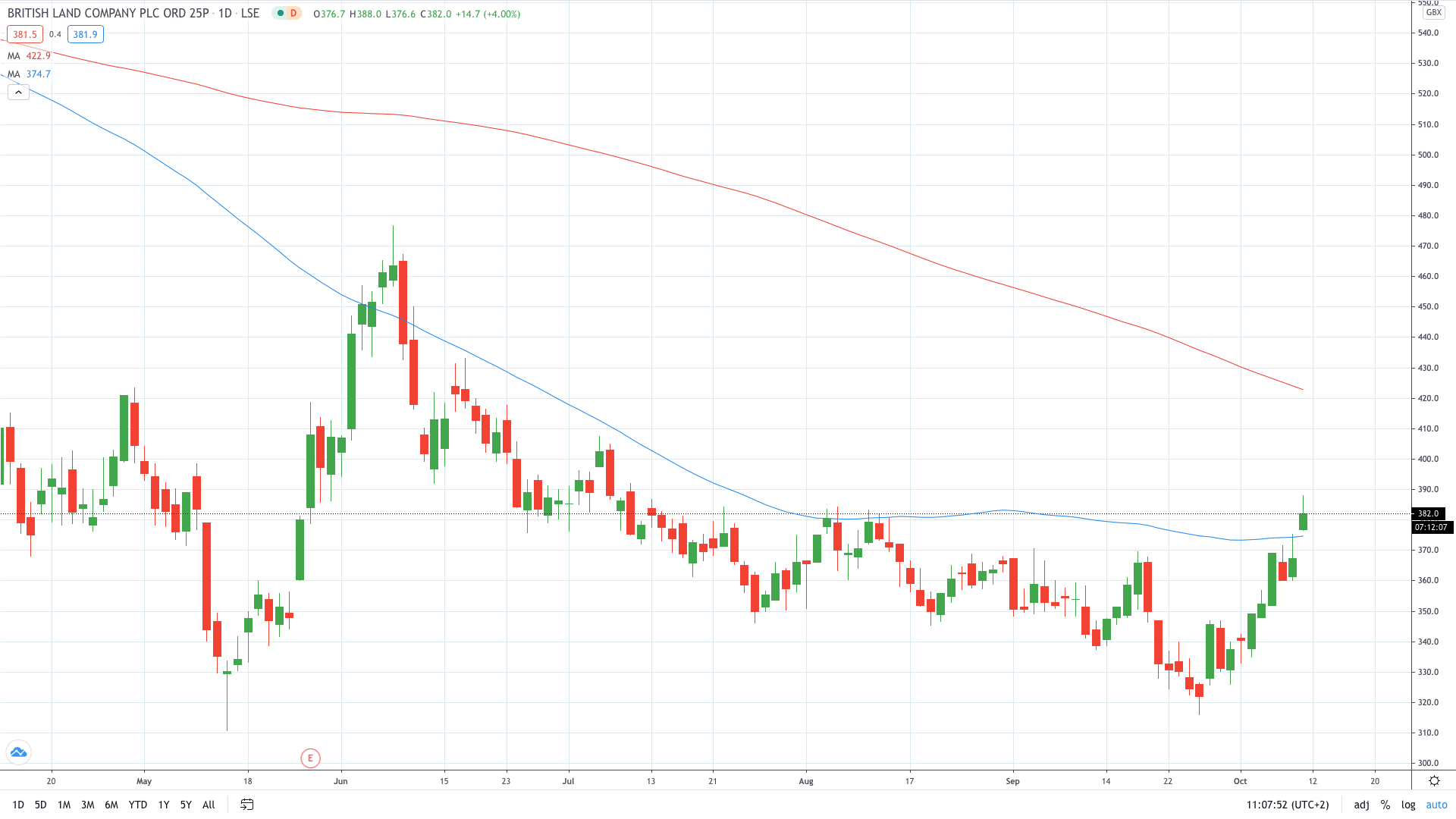Select the 6M time range

tap(111, 805)
